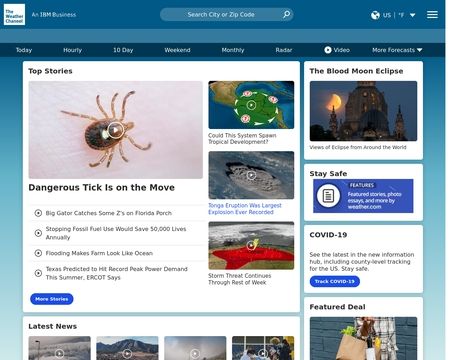Open Texas Predicted to Hit Record Peak story
The height and width of the screenshot is (360, 450).
click(116, 273)
